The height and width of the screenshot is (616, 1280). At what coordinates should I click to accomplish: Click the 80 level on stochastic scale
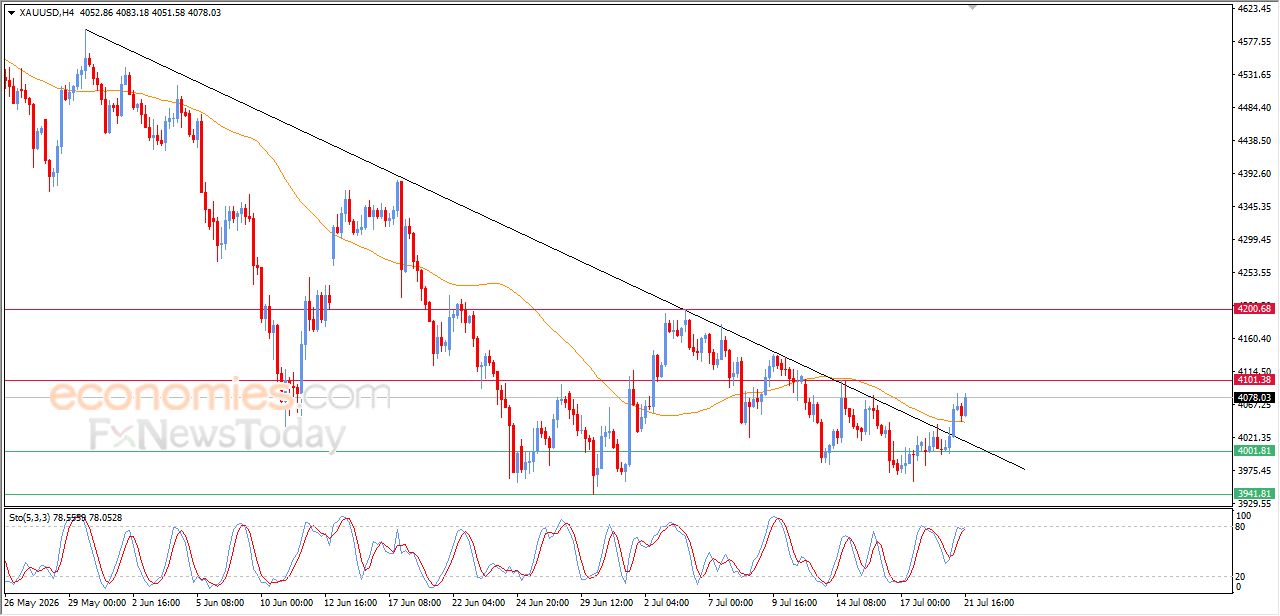[1243, 526]
